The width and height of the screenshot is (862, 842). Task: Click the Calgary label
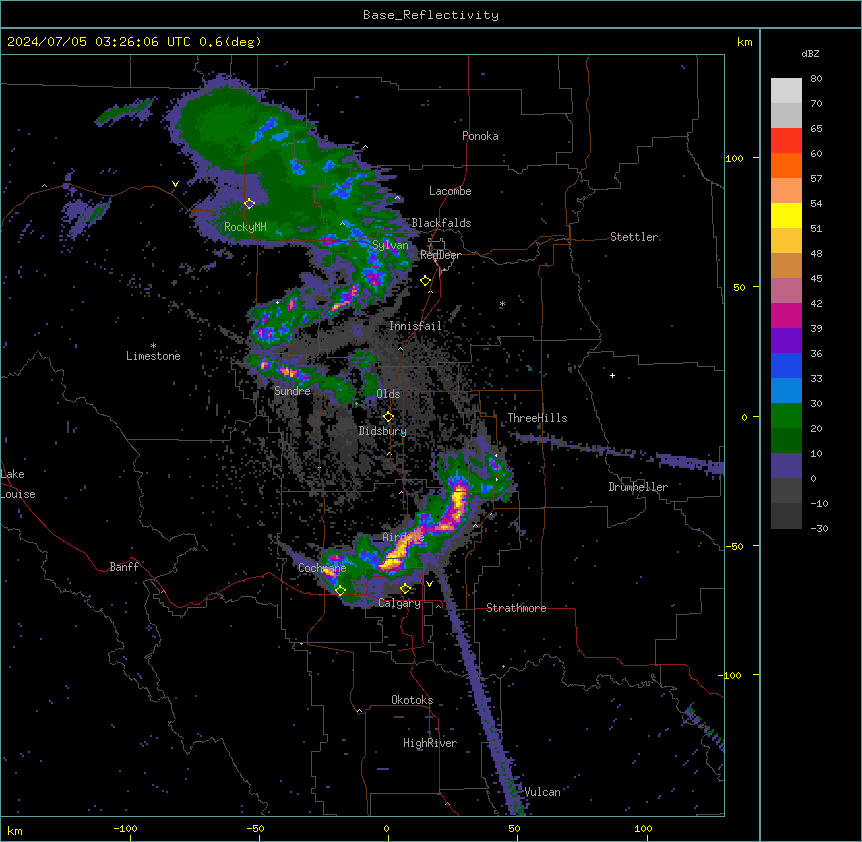(x=399, y=603)
